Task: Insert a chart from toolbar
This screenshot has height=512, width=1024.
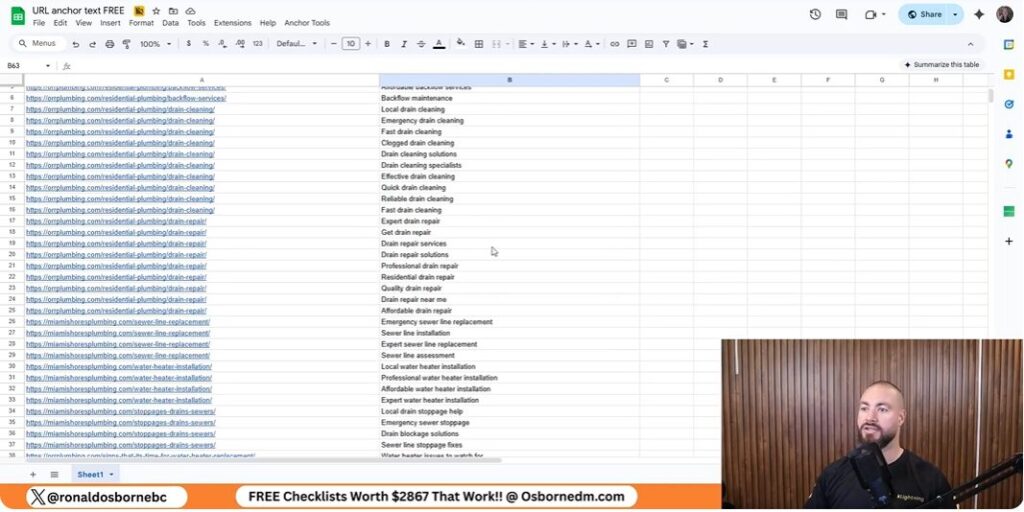Action: 648,44
